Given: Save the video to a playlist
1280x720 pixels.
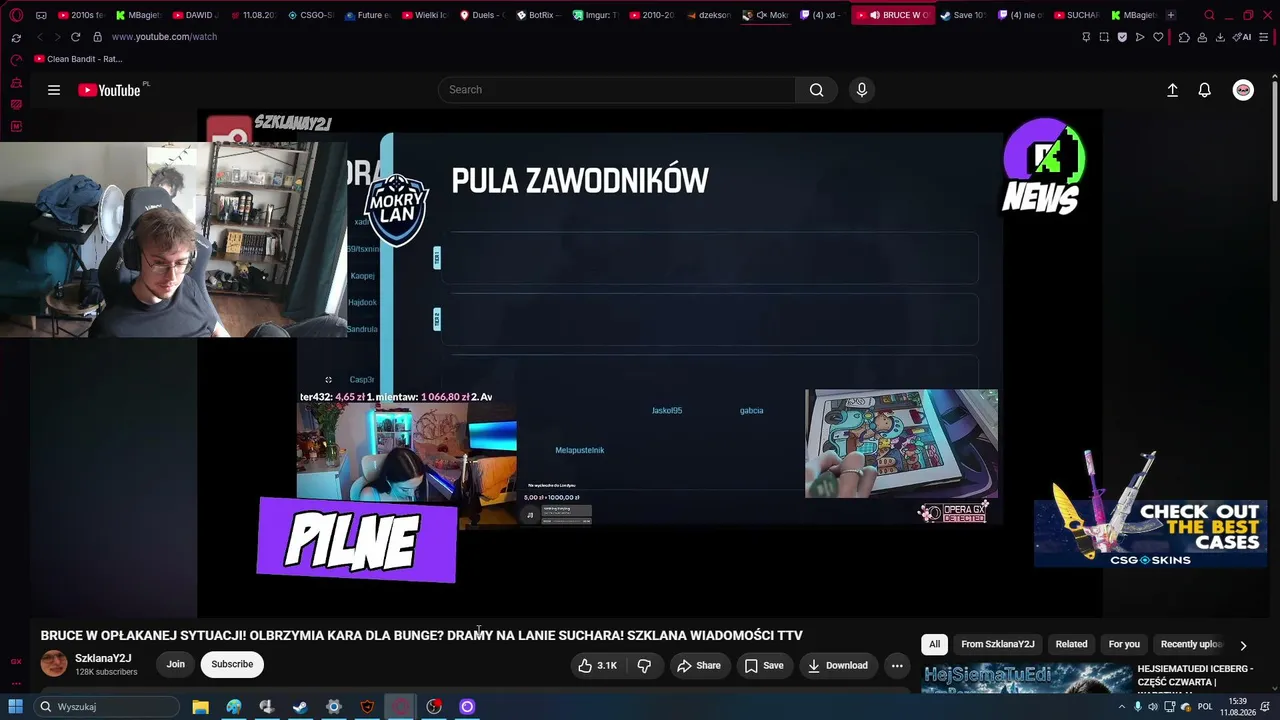Looking at the screenshot, I should 764,665.
